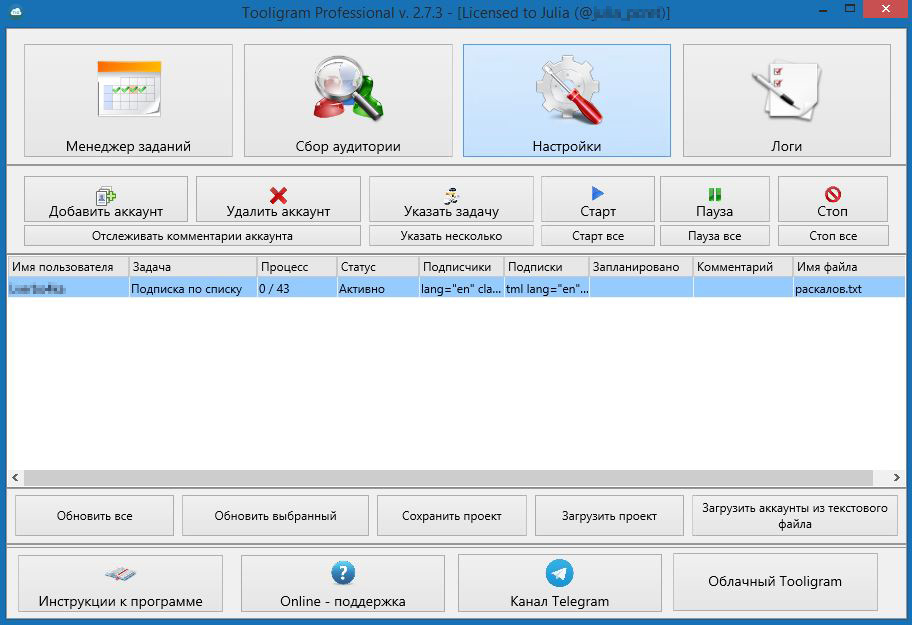Switch to the Логи tab

click(x=786, y=101)
